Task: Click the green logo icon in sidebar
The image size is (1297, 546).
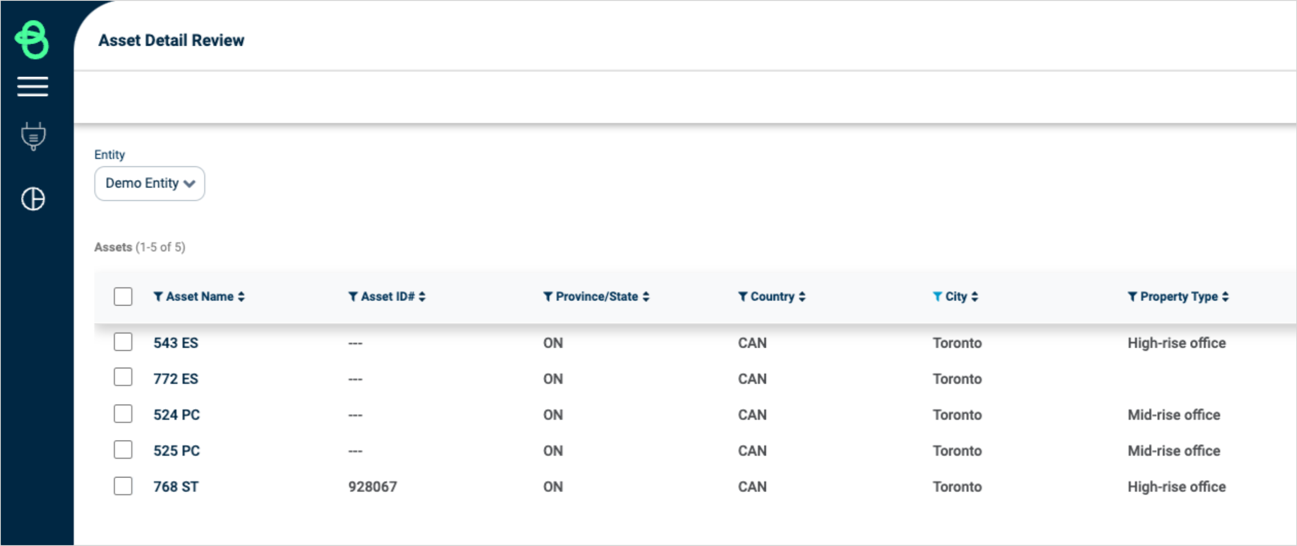Action: 32,40
